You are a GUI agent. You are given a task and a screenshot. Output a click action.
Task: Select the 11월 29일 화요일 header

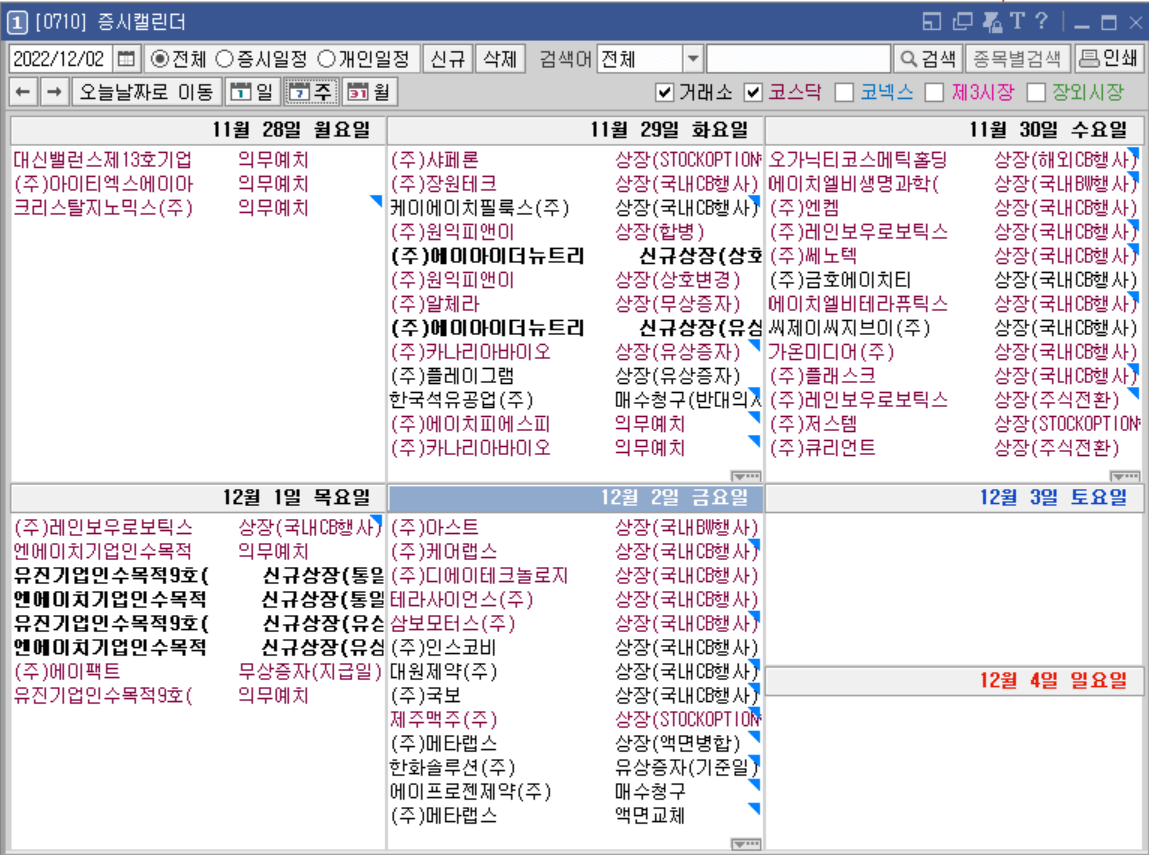tap(576, 130)
